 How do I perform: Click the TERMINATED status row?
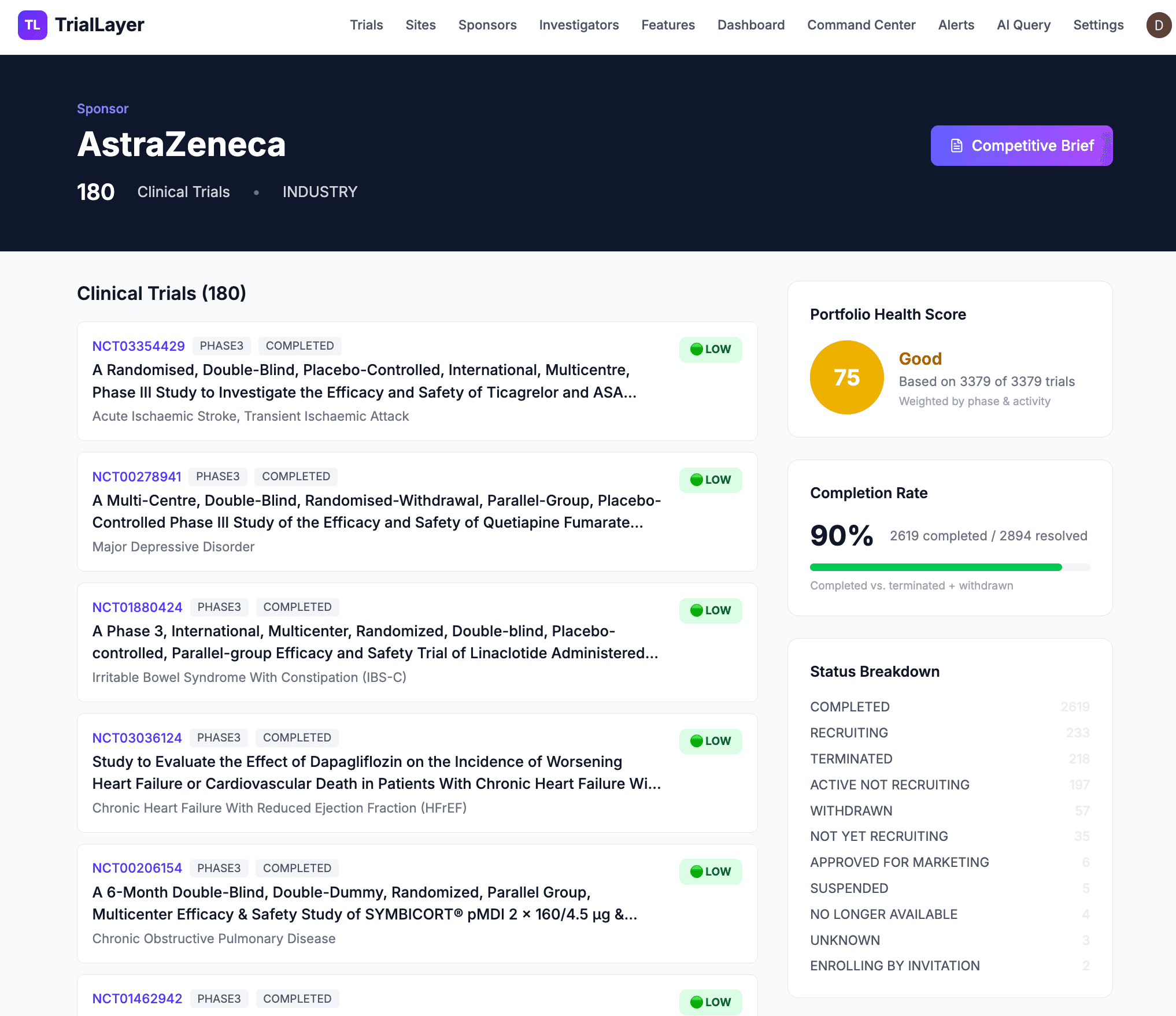pos(950,759)
